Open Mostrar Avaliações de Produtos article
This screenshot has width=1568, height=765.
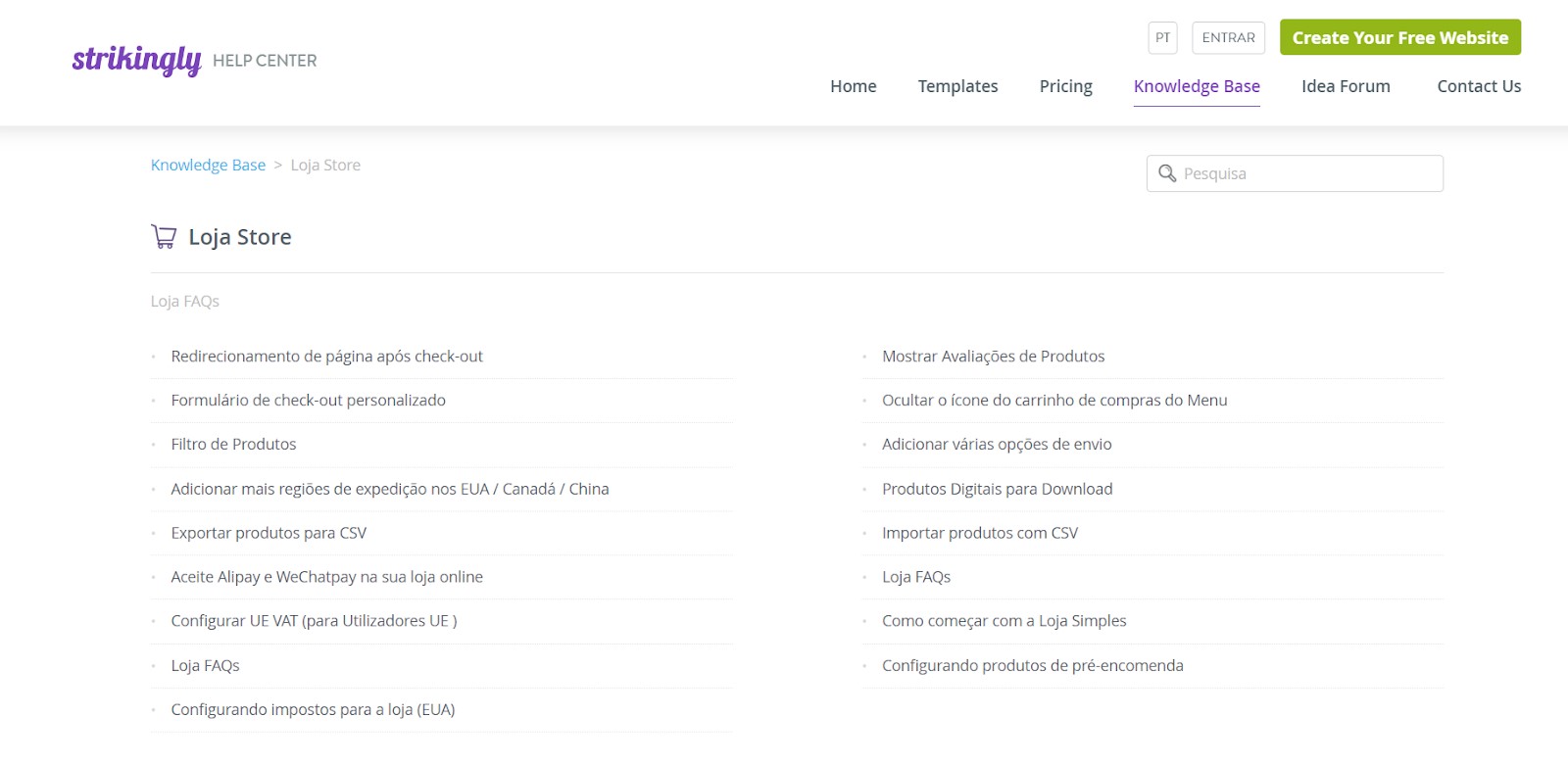(x=993, y=357)
